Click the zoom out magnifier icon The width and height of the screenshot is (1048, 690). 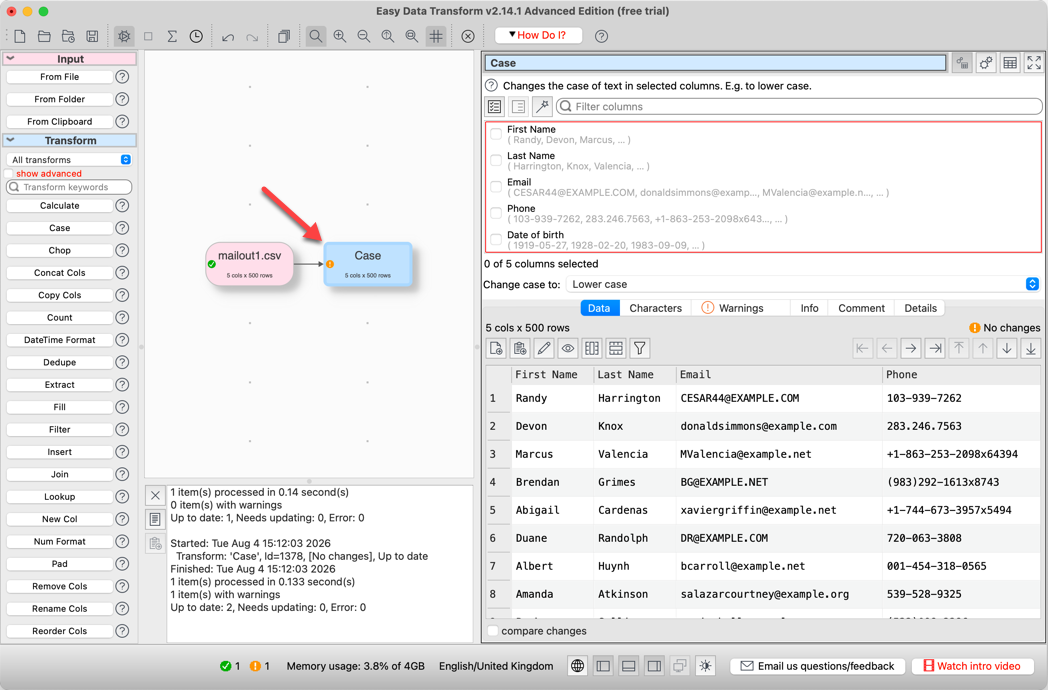pyautogui.click(x=364, y=36)
